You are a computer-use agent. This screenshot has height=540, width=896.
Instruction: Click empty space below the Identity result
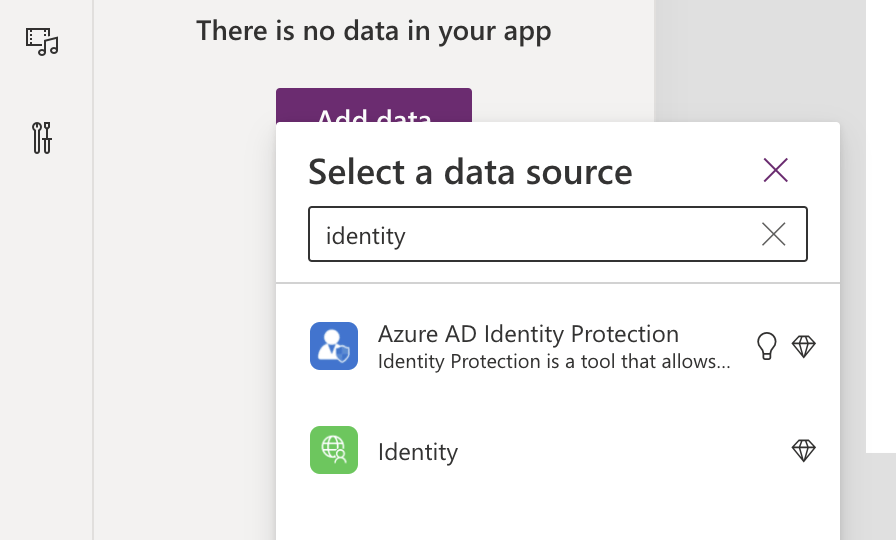pos(556,510)
